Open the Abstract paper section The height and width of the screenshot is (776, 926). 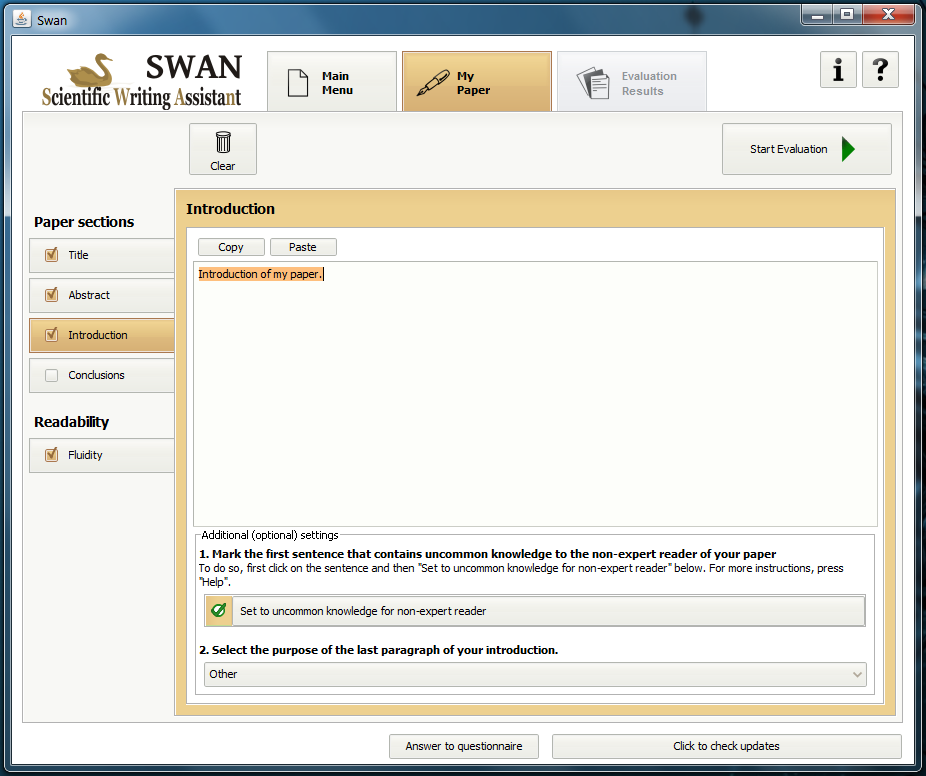[102, 295]
